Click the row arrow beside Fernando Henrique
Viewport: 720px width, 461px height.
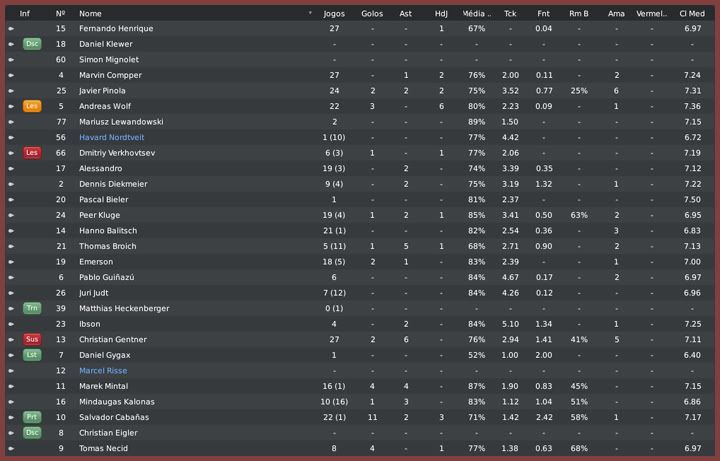11,29
